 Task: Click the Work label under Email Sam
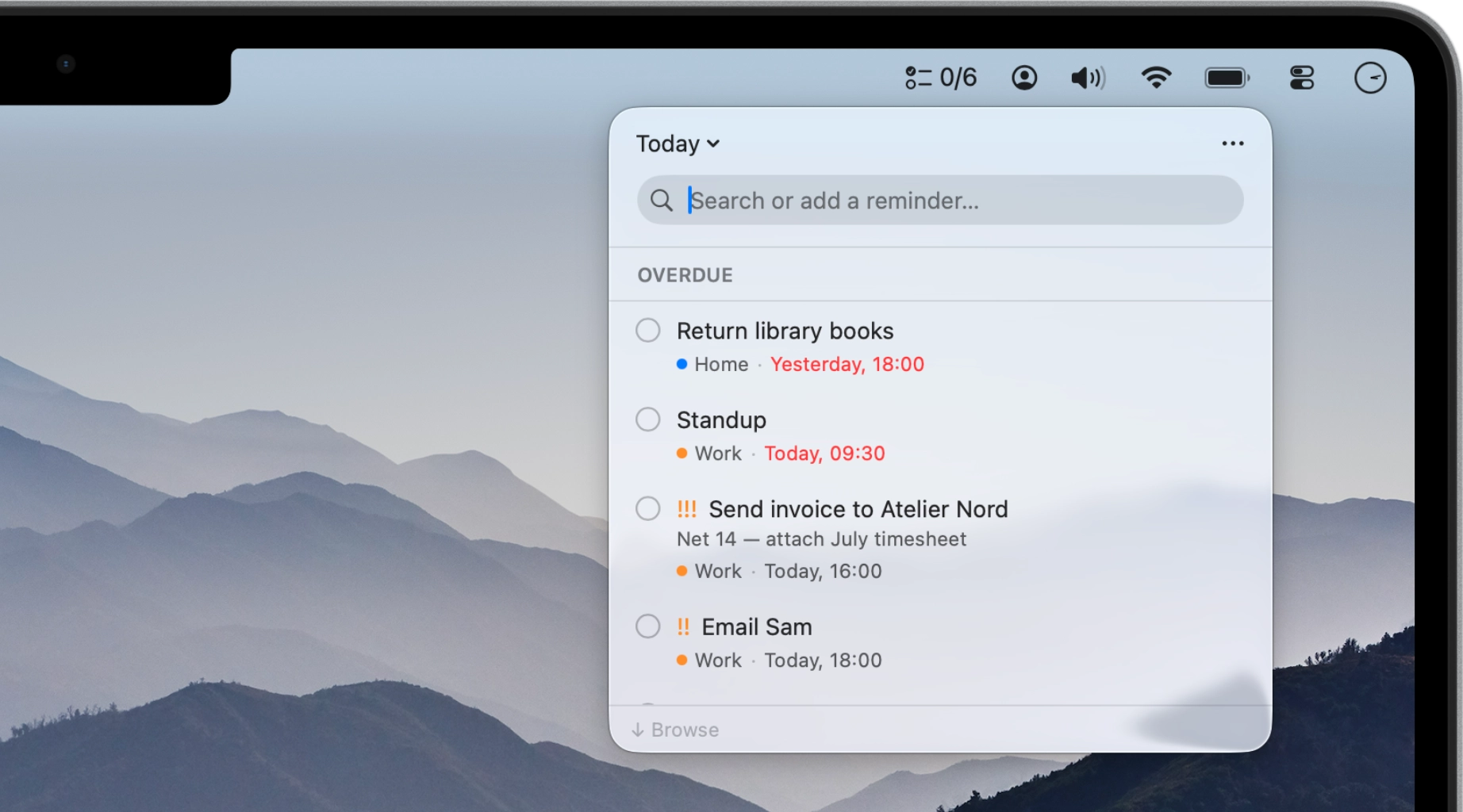718,660
